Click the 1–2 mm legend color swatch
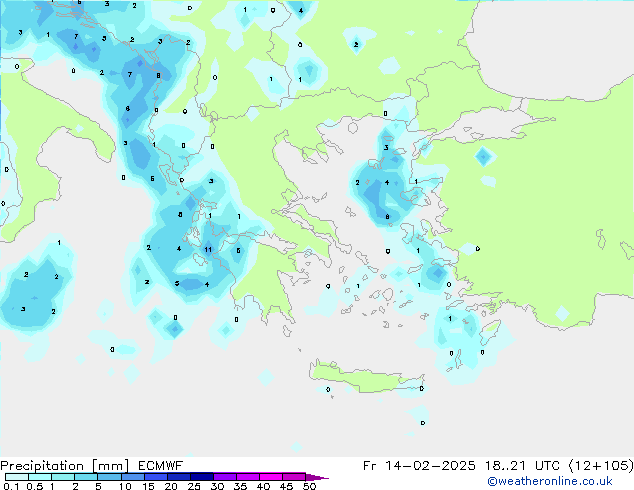The width and height of the screenshot is (634, 490). click(63, 477)
